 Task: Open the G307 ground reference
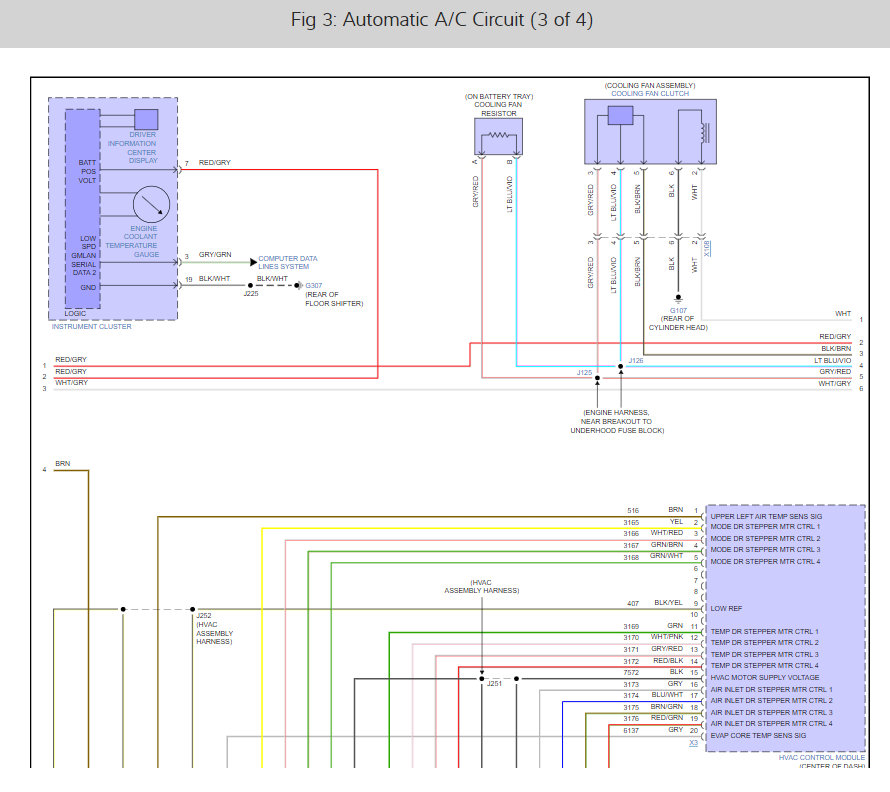(x=314, y=286)
